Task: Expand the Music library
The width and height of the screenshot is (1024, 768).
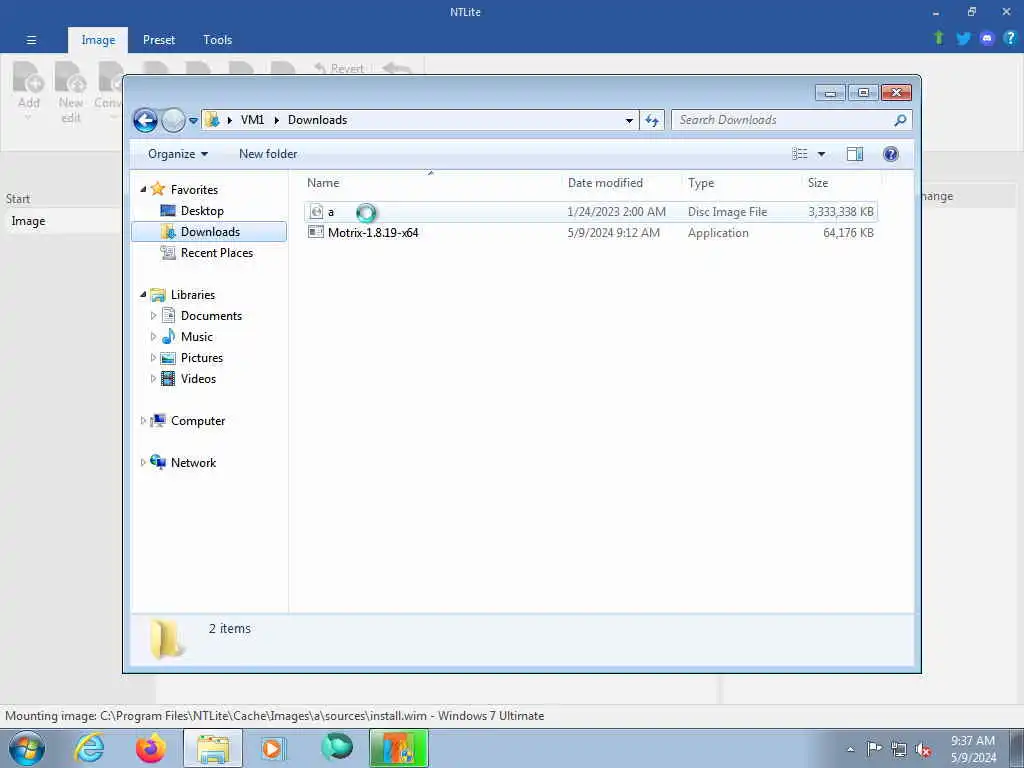Action: pyautogui.click(x=153, y=337)
